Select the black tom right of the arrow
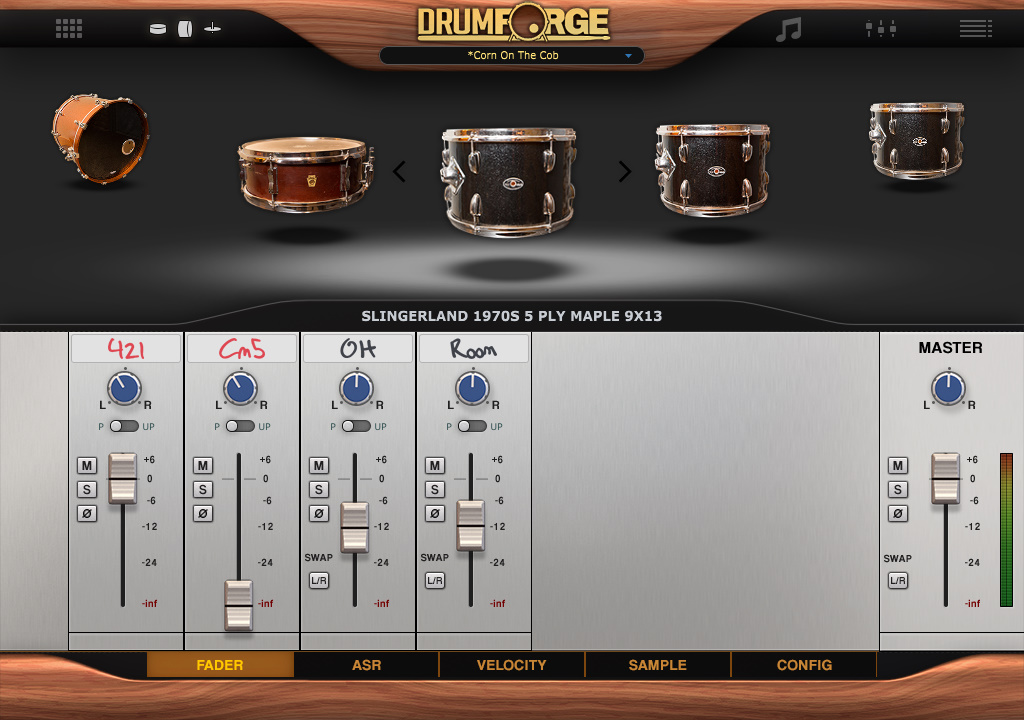The image size is (1024, 720). 713,170
